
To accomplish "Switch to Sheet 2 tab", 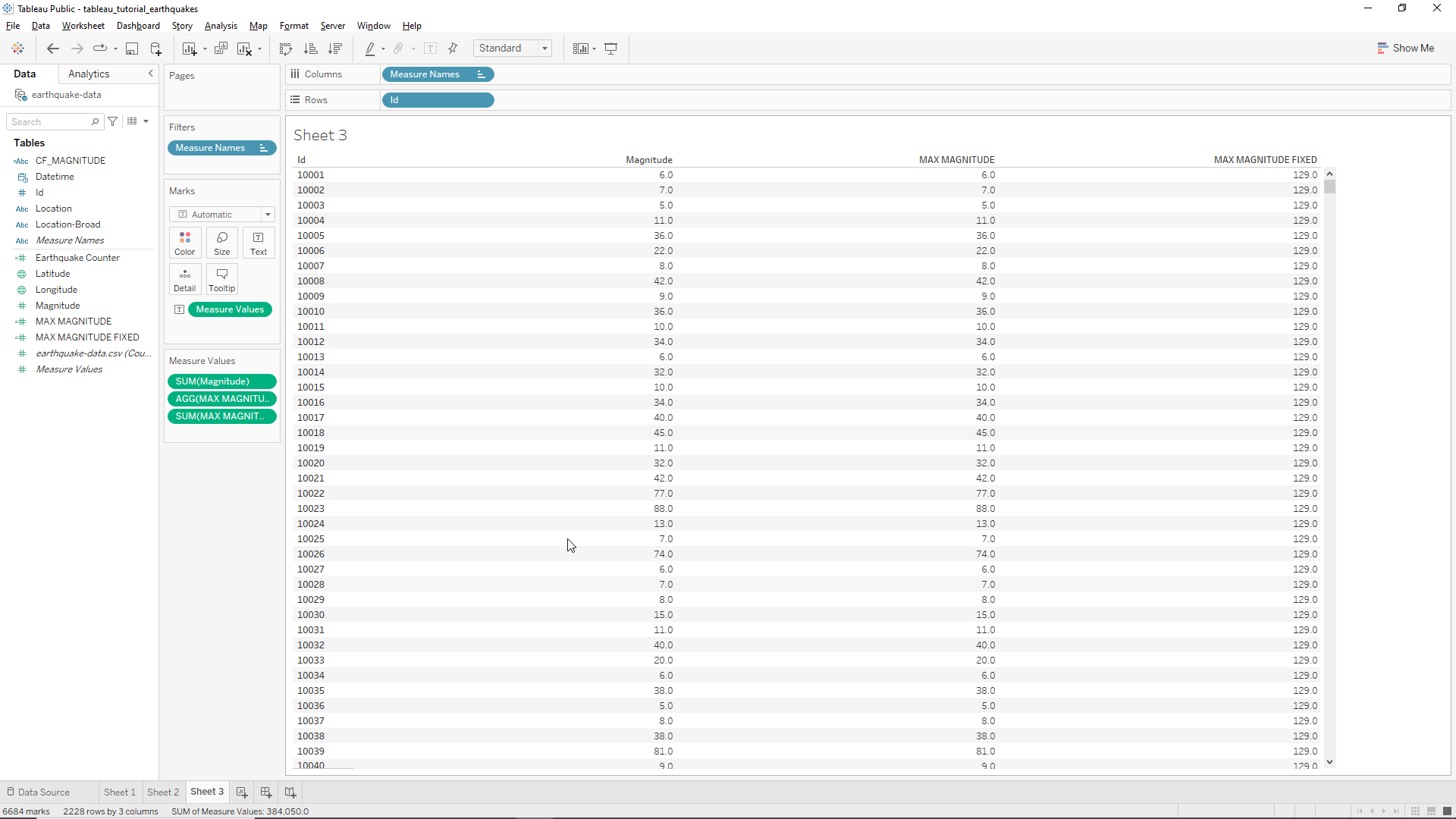I will click(163, 792).
